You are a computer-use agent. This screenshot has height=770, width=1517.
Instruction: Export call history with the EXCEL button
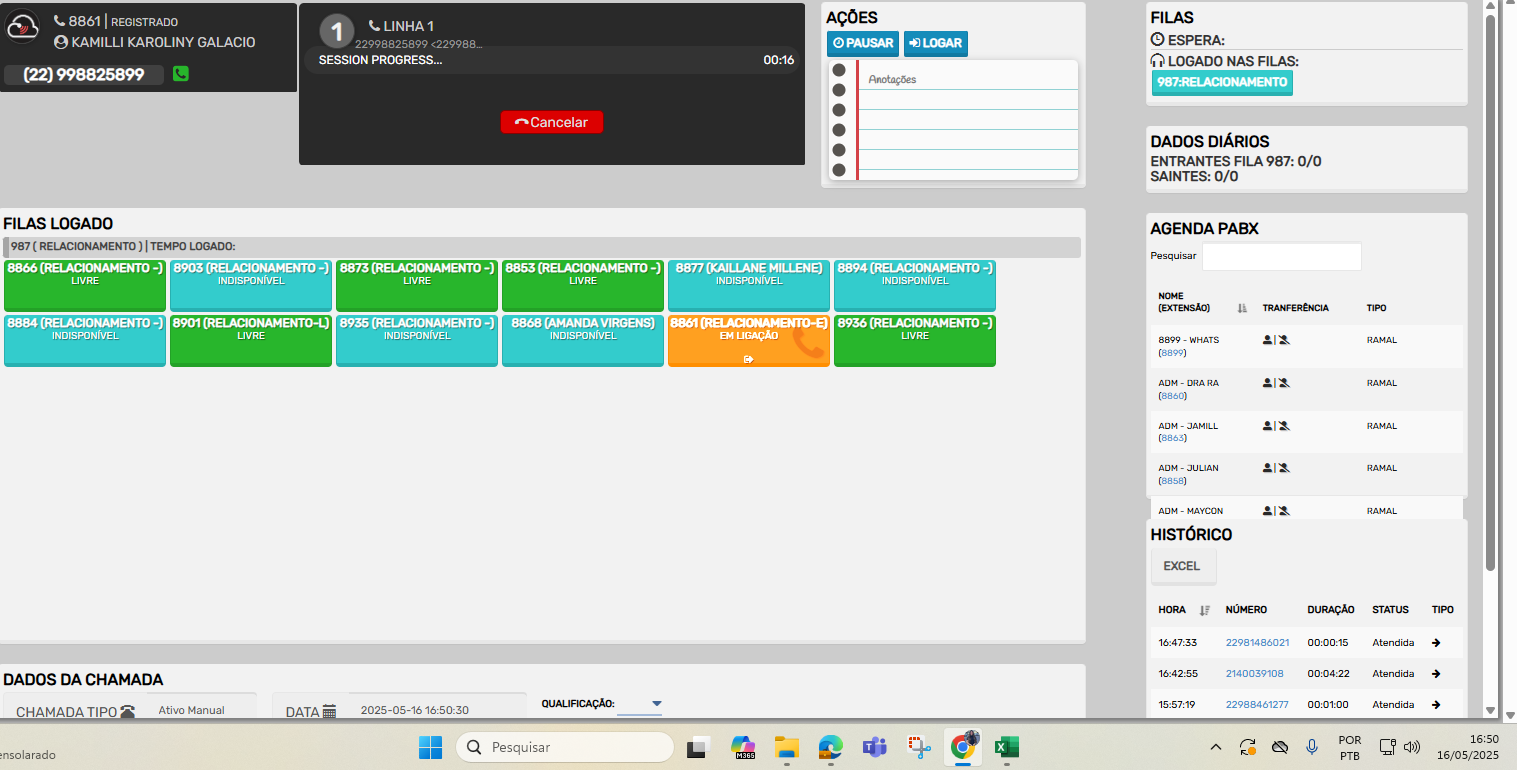pyautogui.click(x=1182, y=566)
